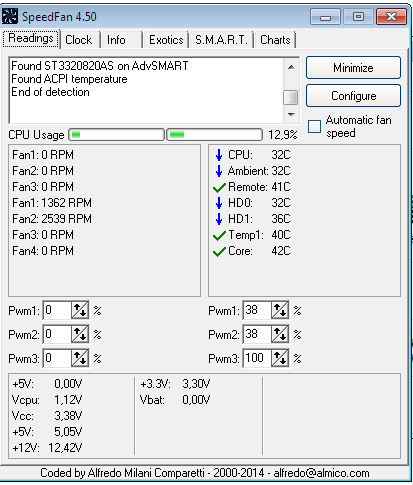This screenshot has width=413, height=485.
Task: Click stepper arrows of right Pwm3 at 100
Action: tap(280, 358)
